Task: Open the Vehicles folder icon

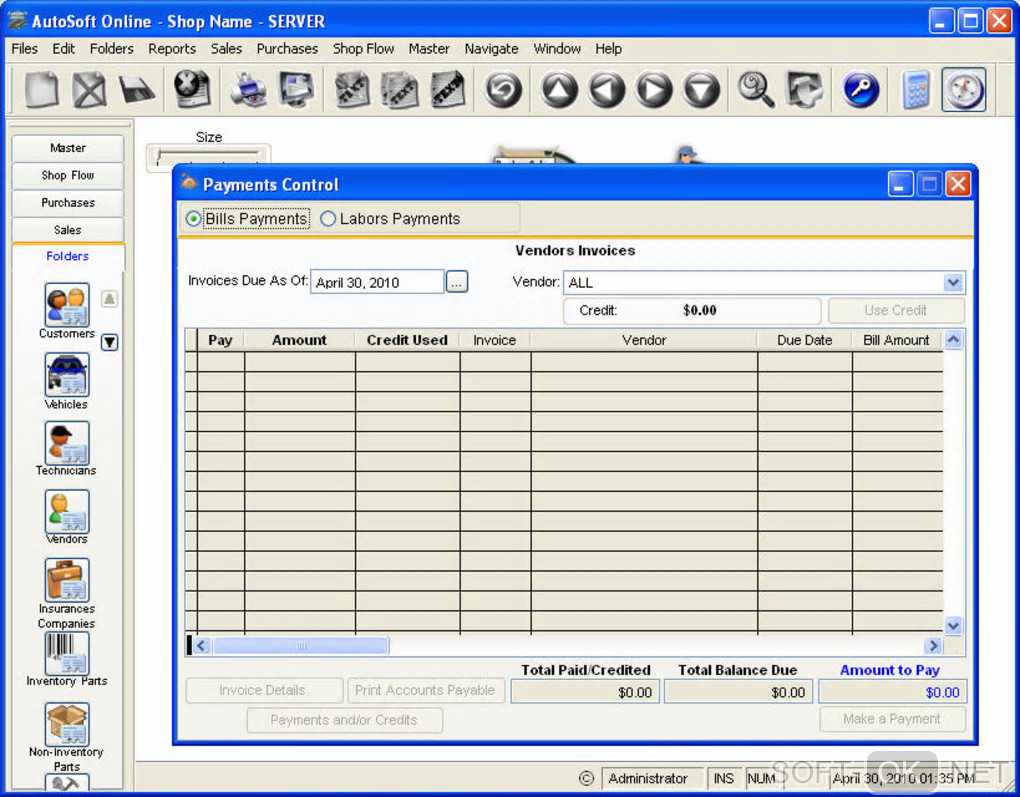Action: (67, 375)
